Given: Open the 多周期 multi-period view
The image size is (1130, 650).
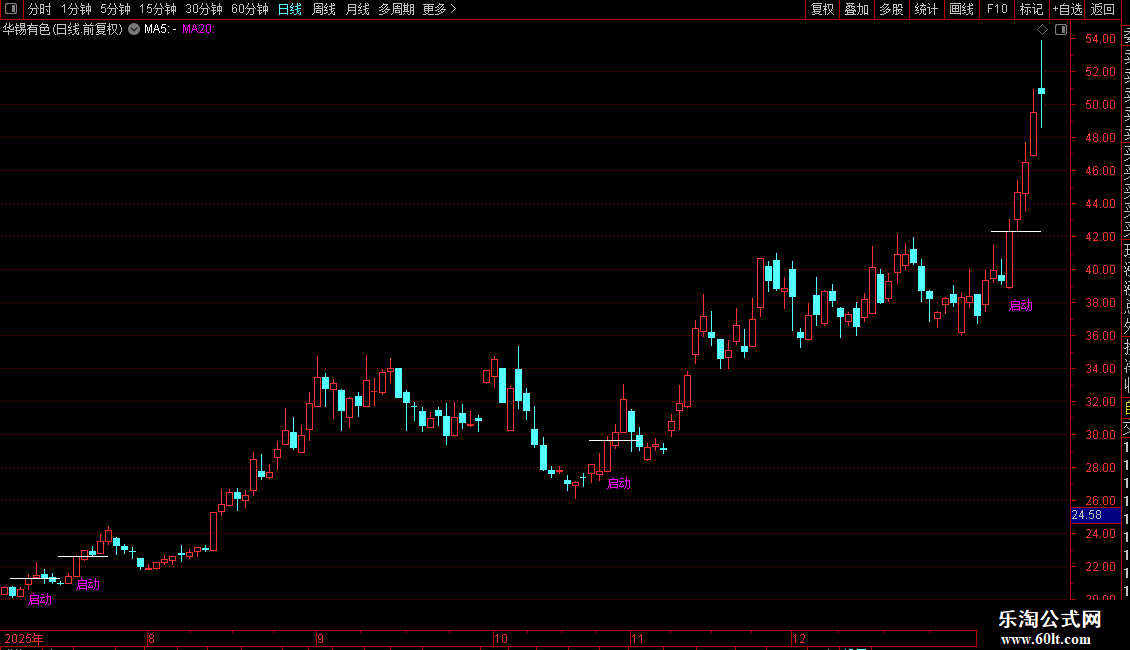Looking at the screenshot, I should (x=396, y=9).
